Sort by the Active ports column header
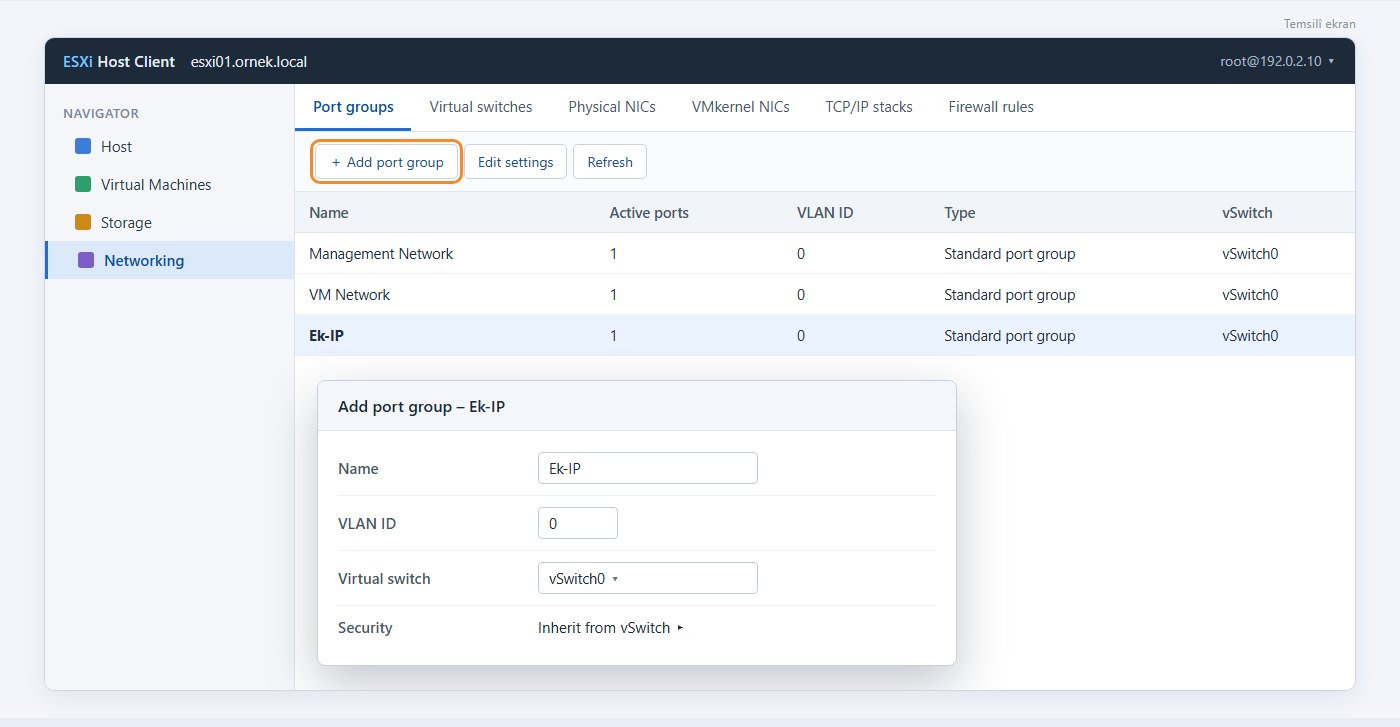Viewport: 1400px width, 727px height. coord(649,213)
